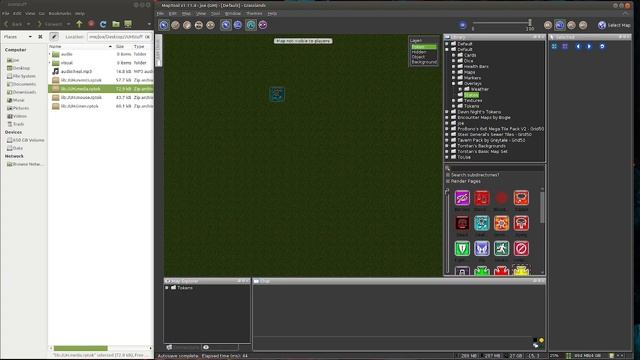The image size is (640, 360).
Task: Click the Forward button in file manager
Action: click(50, 24)
